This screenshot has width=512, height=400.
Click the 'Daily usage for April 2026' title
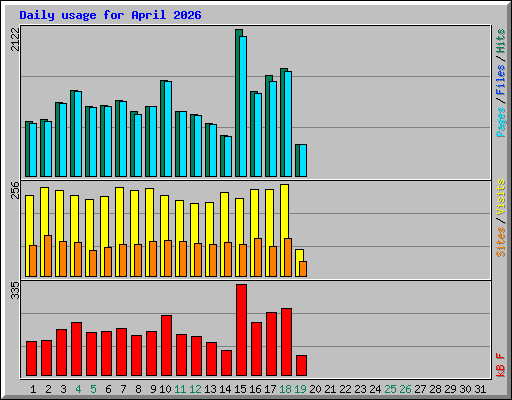(x=110, y=15)
